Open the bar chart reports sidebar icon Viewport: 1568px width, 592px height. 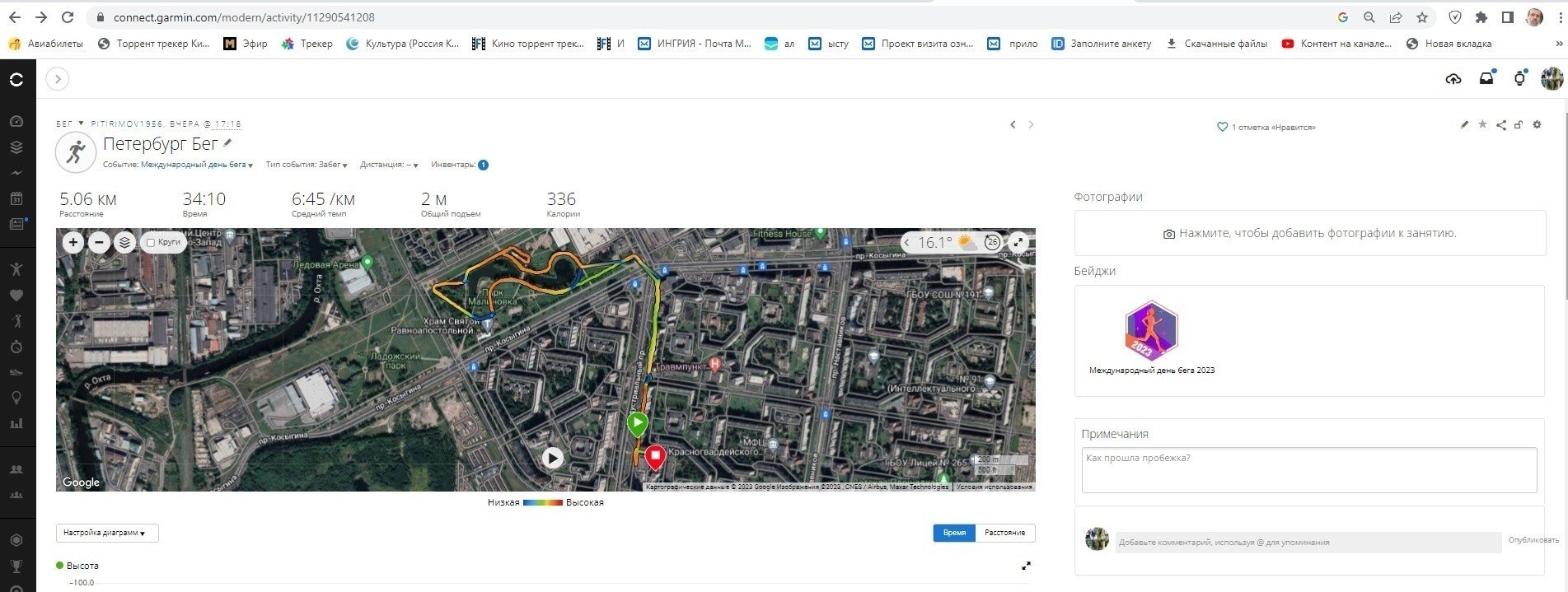[x=16, y=423]
